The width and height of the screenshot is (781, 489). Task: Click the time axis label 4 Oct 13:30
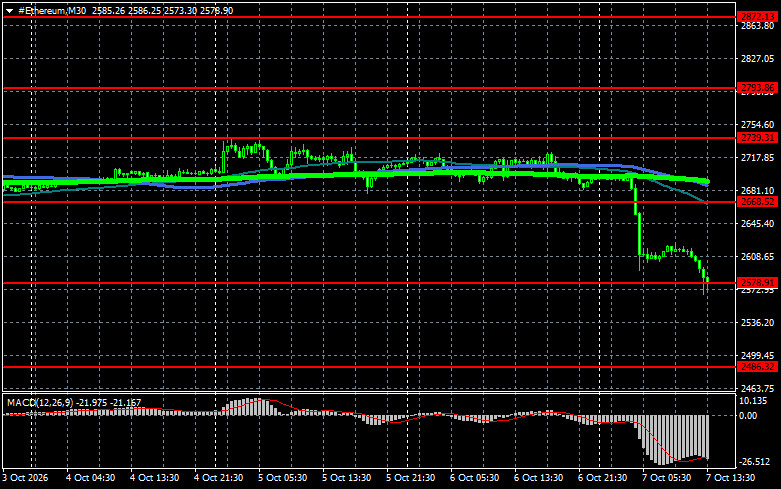[x=154, y=478]
